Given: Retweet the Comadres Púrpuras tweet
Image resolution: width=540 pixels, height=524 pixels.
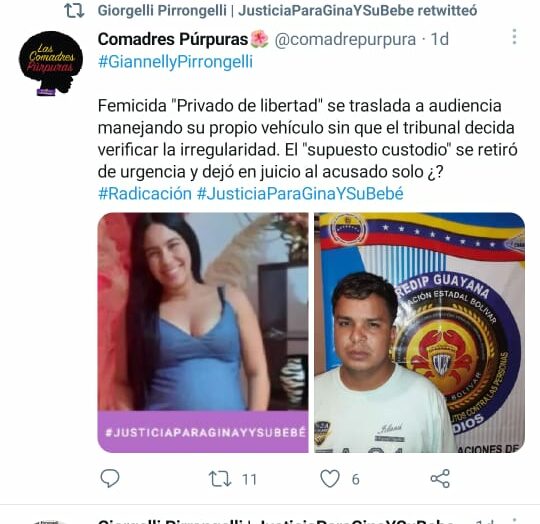Looking at the screenshot, I should click(220, 479).
